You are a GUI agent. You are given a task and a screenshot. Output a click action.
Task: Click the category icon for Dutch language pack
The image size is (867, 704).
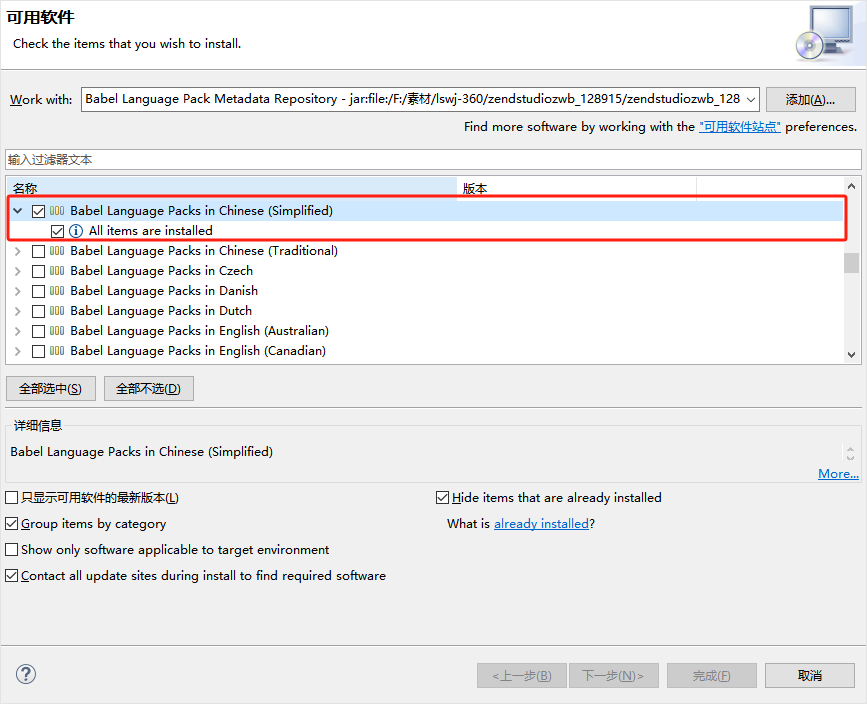pos(57,311)
